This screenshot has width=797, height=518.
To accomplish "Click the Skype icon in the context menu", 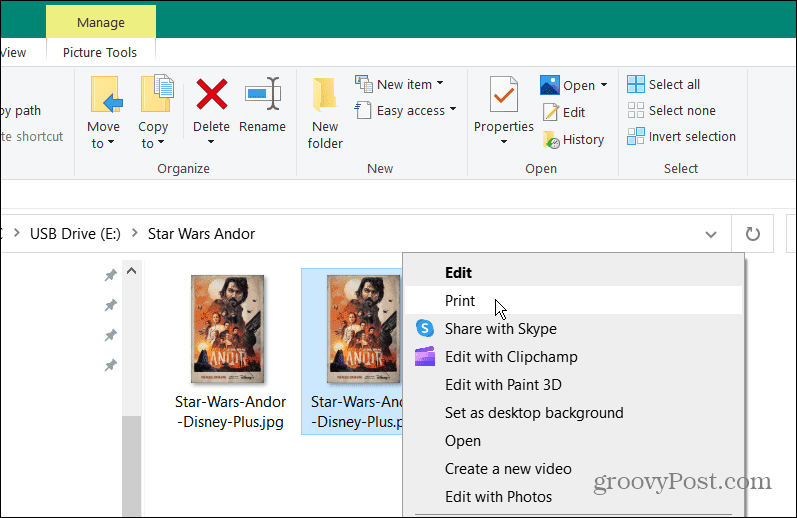I will pyautogui.click(x=425, y=328).
